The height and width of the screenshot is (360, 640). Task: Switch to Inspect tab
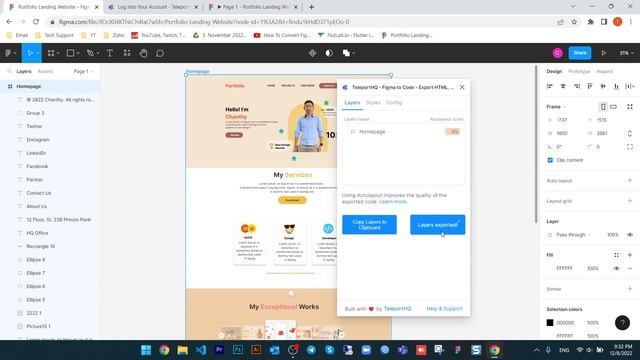[605, 71]
